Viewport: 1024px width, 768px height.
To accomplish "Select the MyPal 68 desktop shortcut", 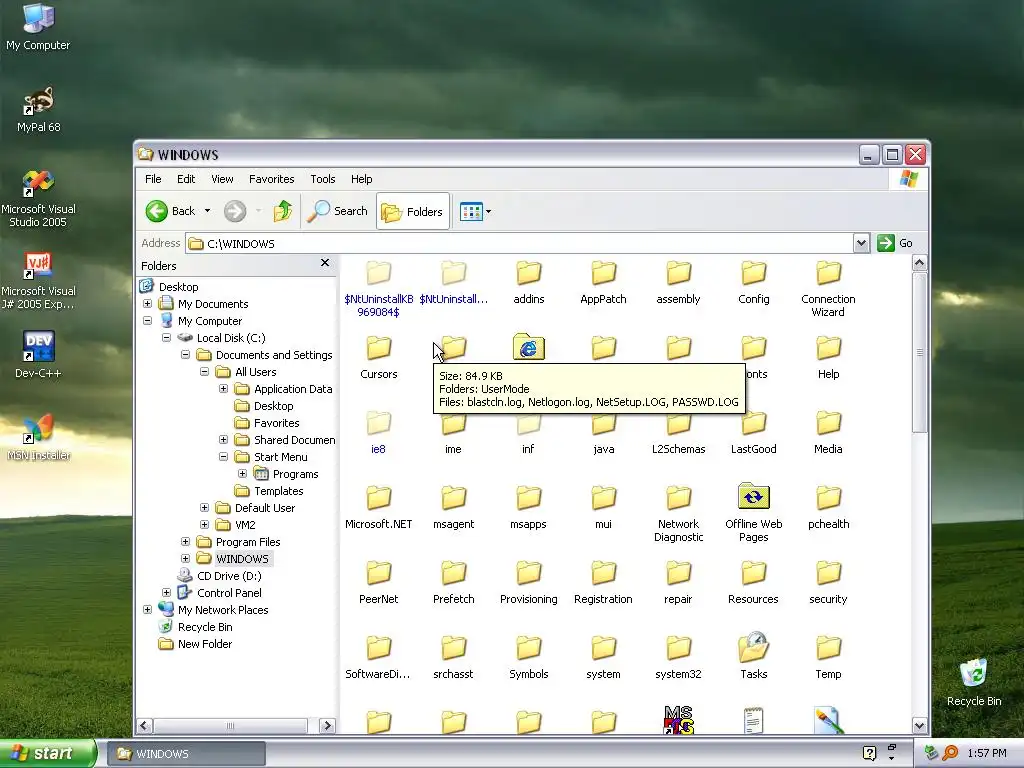I will click(x=38, y=109).
